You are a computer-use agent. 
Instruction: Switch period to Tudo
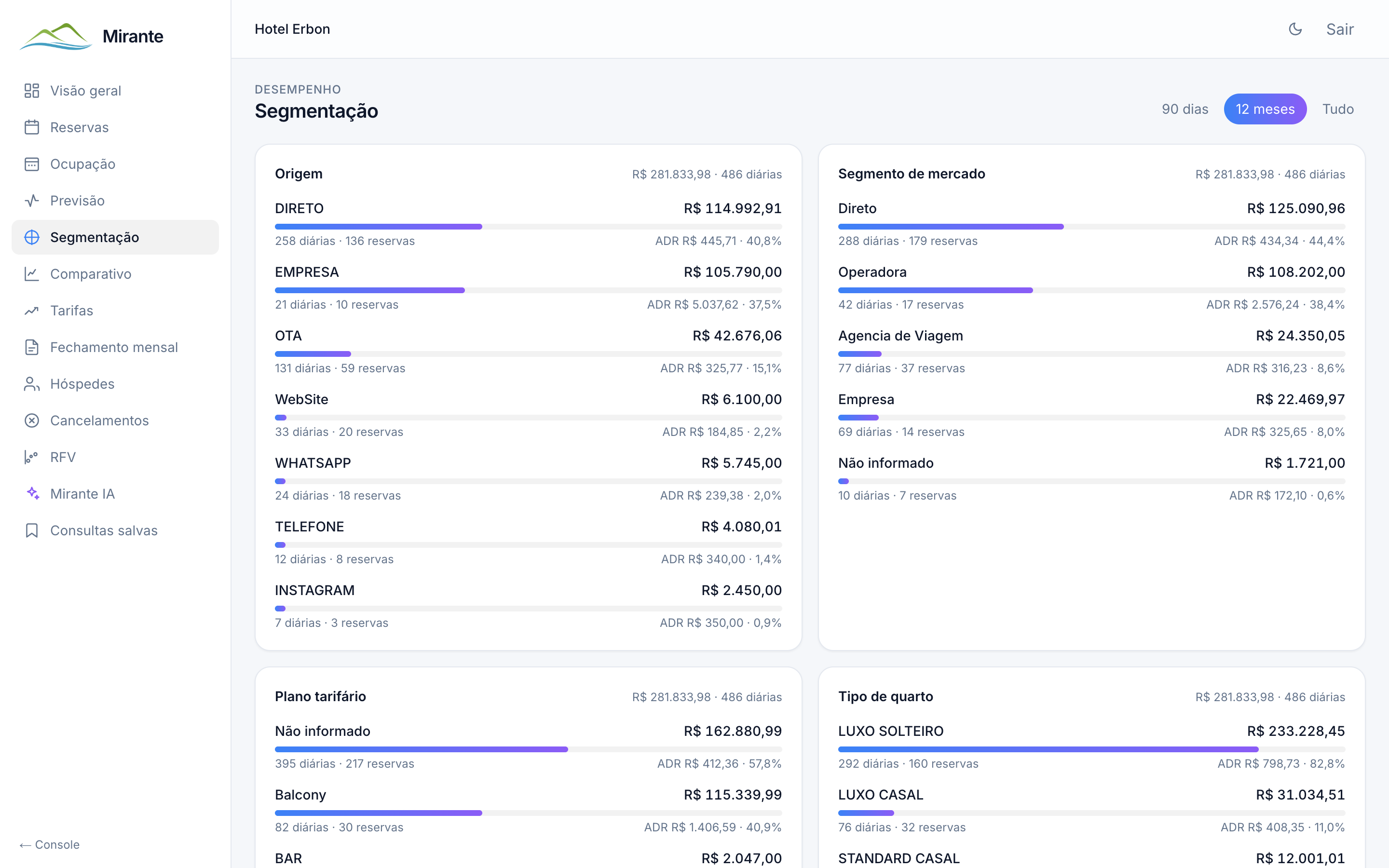(x=1338, y=109)
